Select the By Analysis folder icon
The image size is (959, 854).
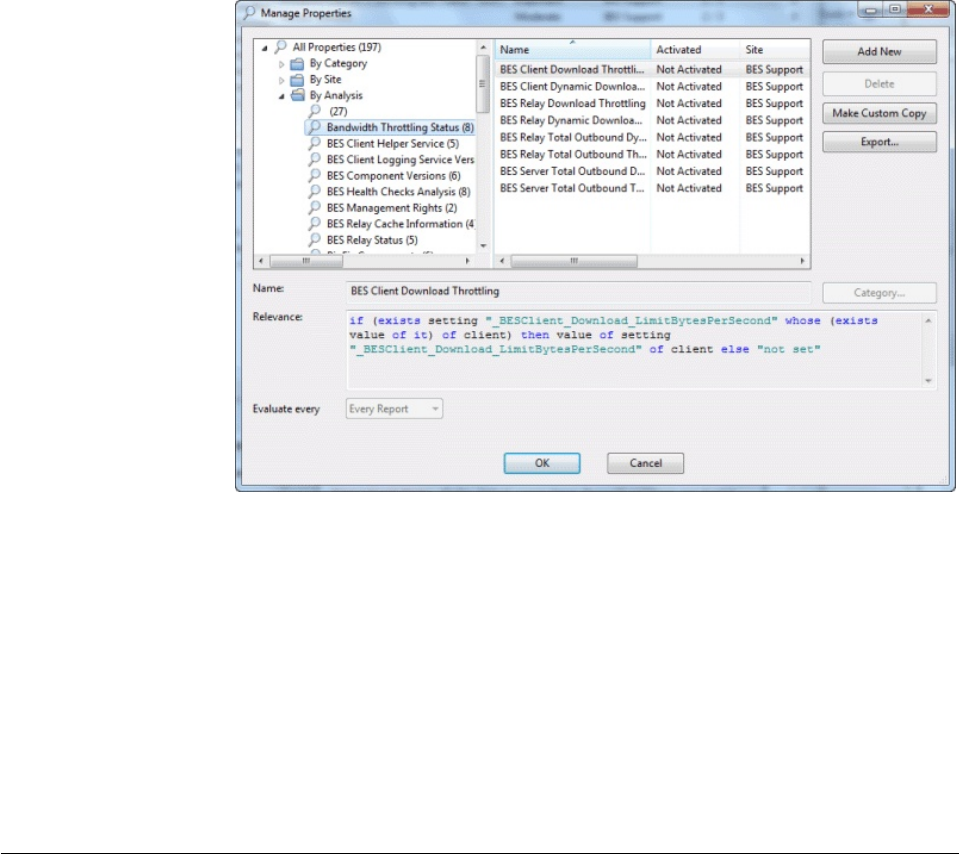click(x=297, y=95)
